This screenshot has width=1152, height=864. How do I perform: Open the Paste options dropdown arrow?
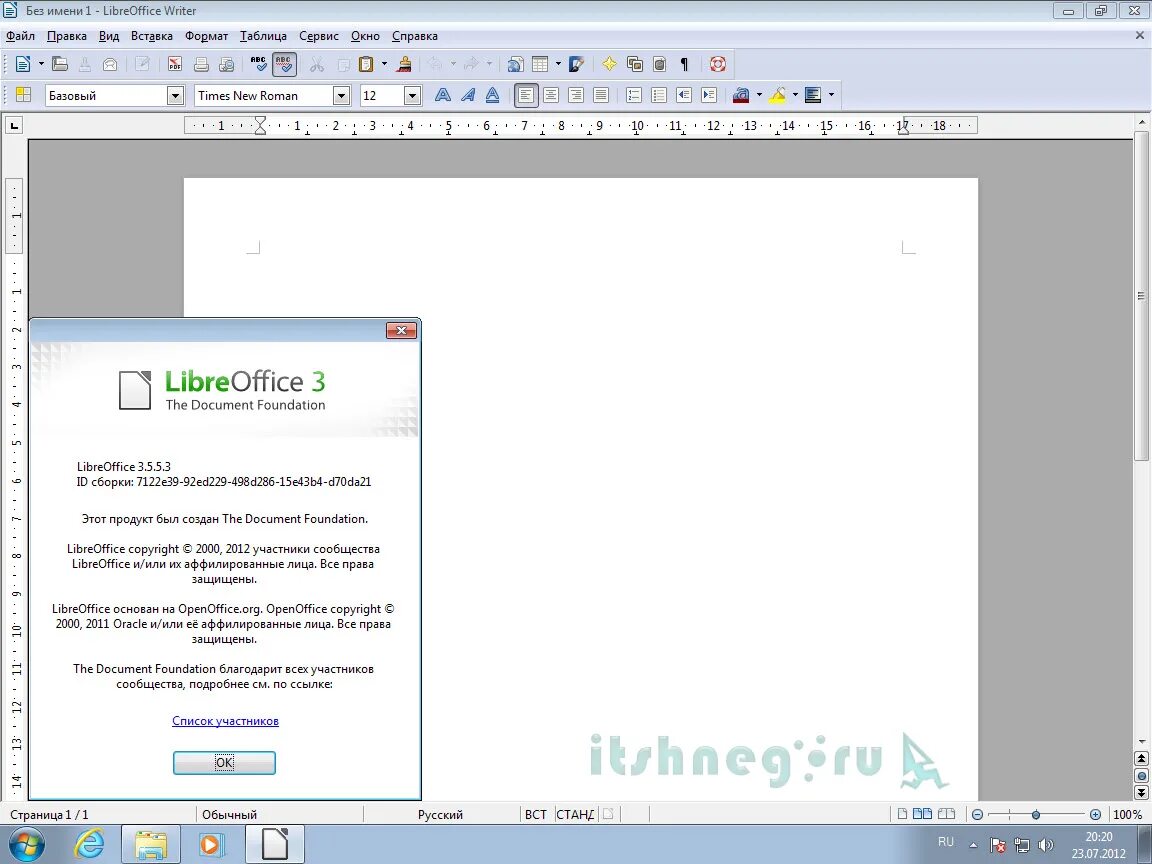click(384, 64)
